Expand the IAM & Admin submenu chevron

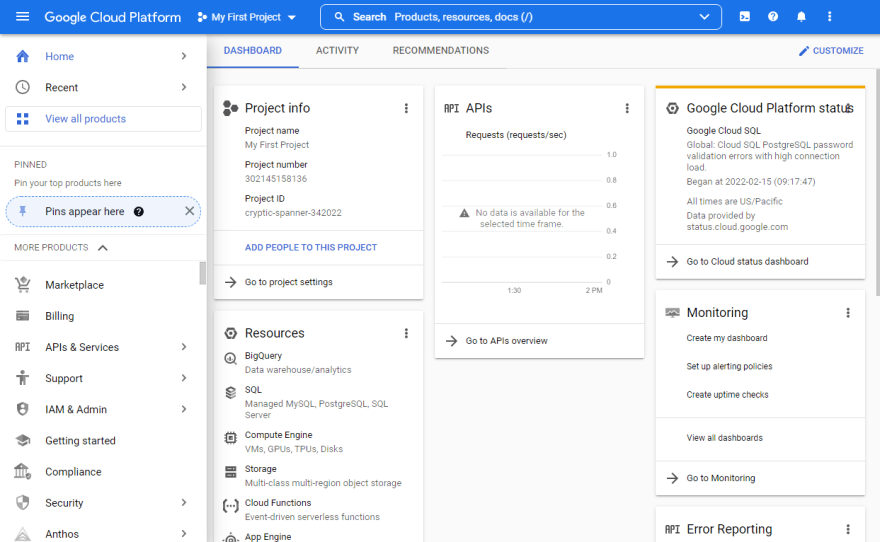(184, 409)
